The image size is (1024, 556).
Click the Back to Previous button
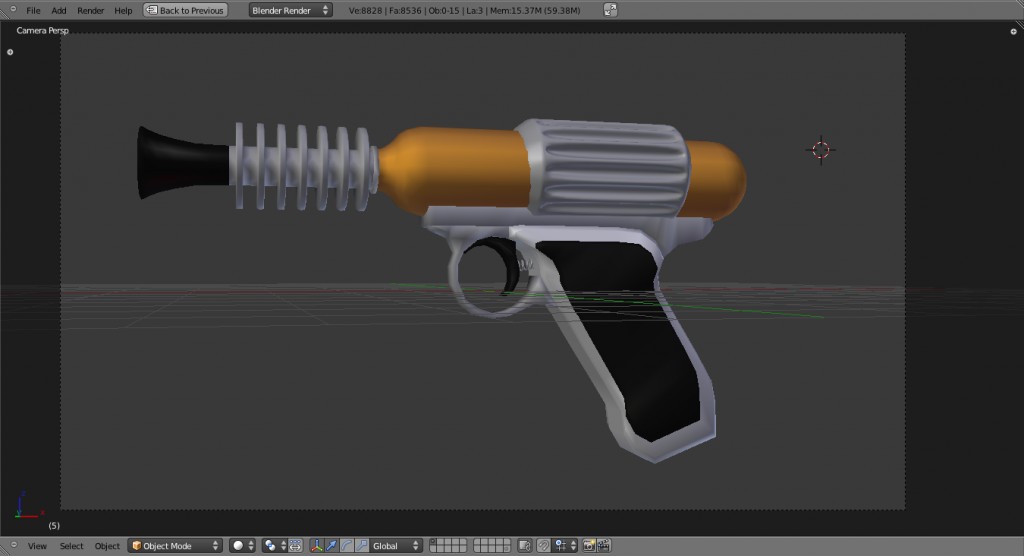(x=185, y=10)
